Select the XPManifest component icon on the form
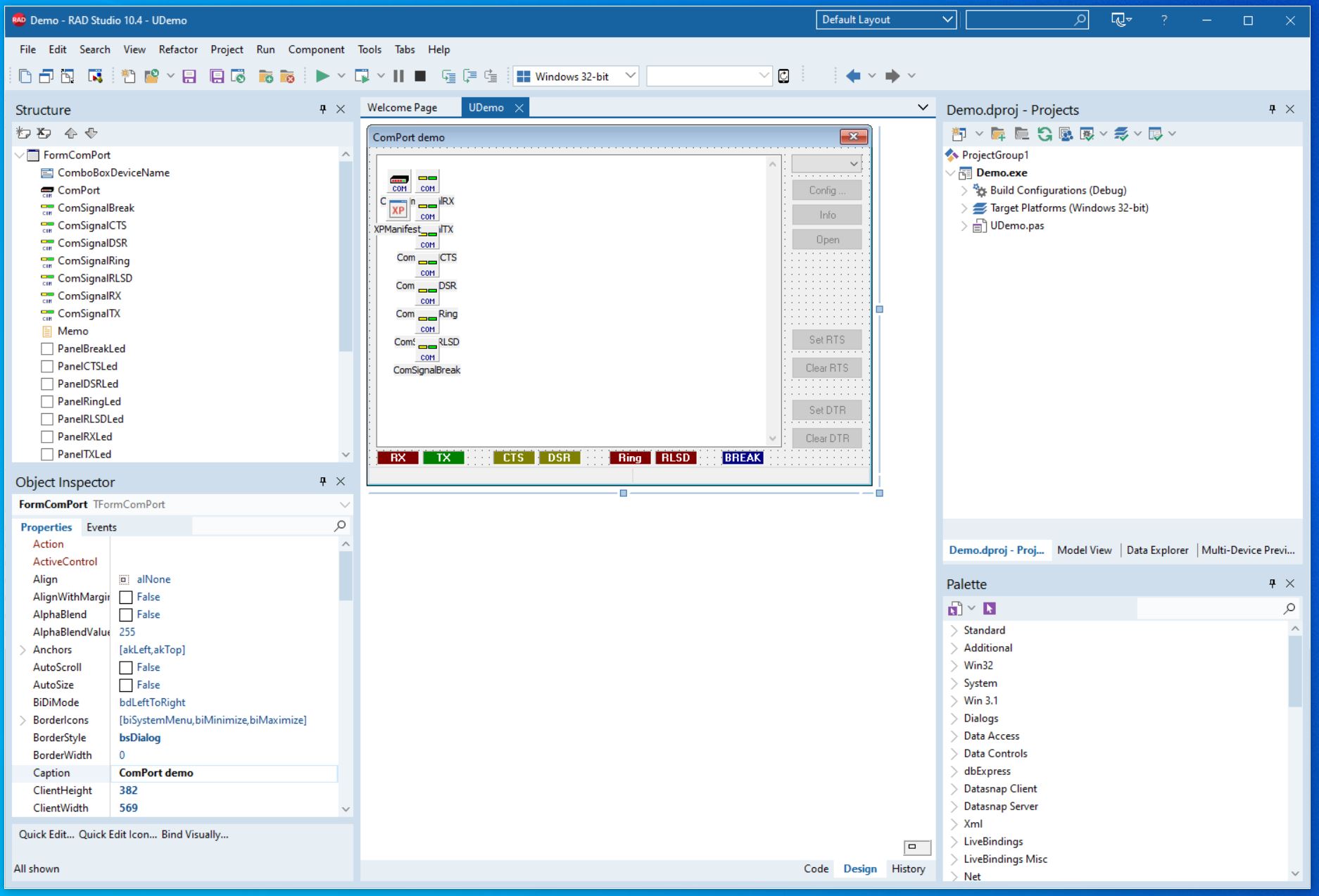 [398, 209]
